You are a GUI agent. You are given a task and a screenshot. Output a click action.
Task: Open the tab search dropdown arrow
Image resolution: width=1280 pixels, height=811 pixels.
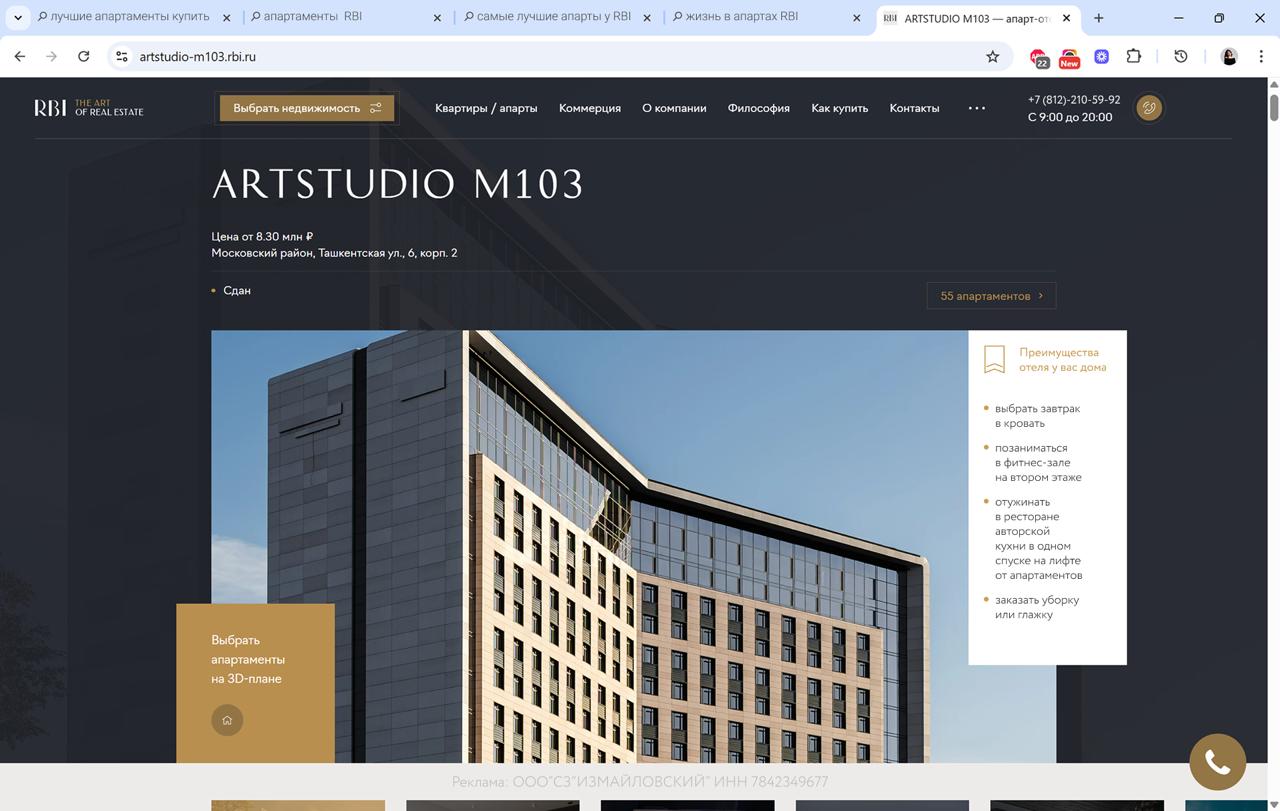point(18,18)
